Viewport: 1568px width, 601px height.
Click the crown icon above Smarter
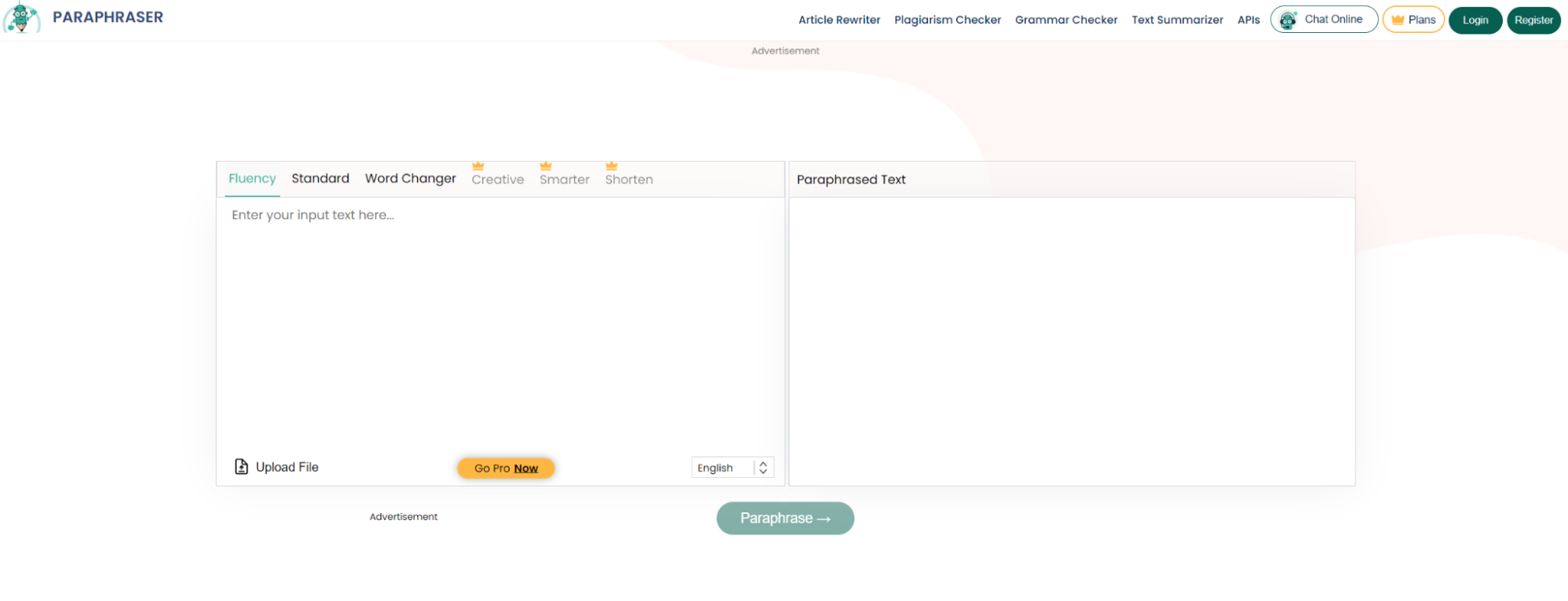click(x=546, y=166)
